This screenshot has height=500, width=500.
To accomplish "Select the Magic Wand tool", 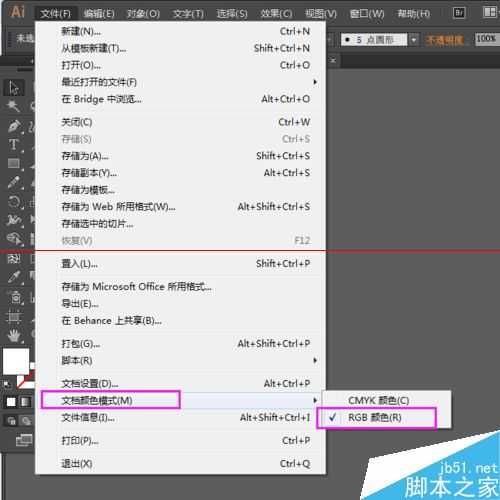I will [x=13, y=106].
